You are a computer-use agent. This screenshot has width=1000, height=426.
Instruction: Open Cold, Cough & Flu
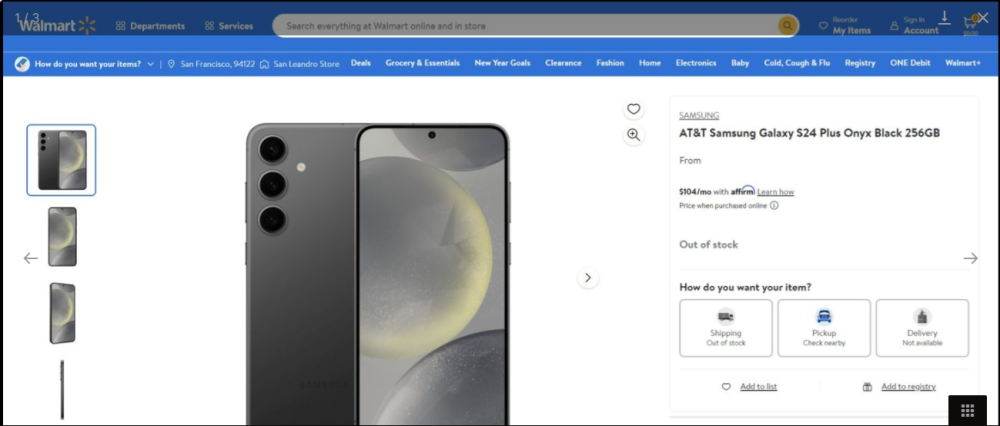coord(797,63)
